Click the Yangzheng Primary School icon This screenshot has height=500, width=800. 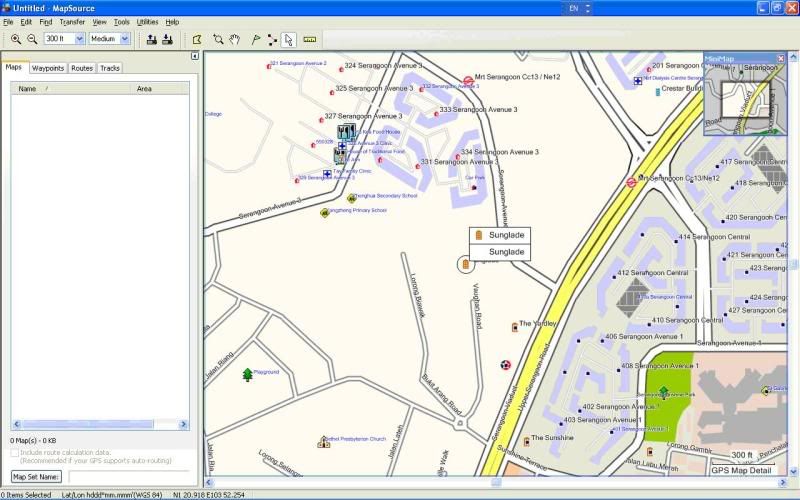pyautogui.click(x=325, y=213)
